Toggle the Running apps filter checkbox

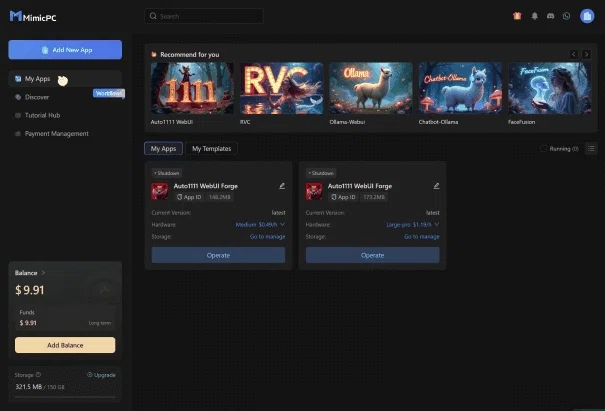[x=544, y=149]
